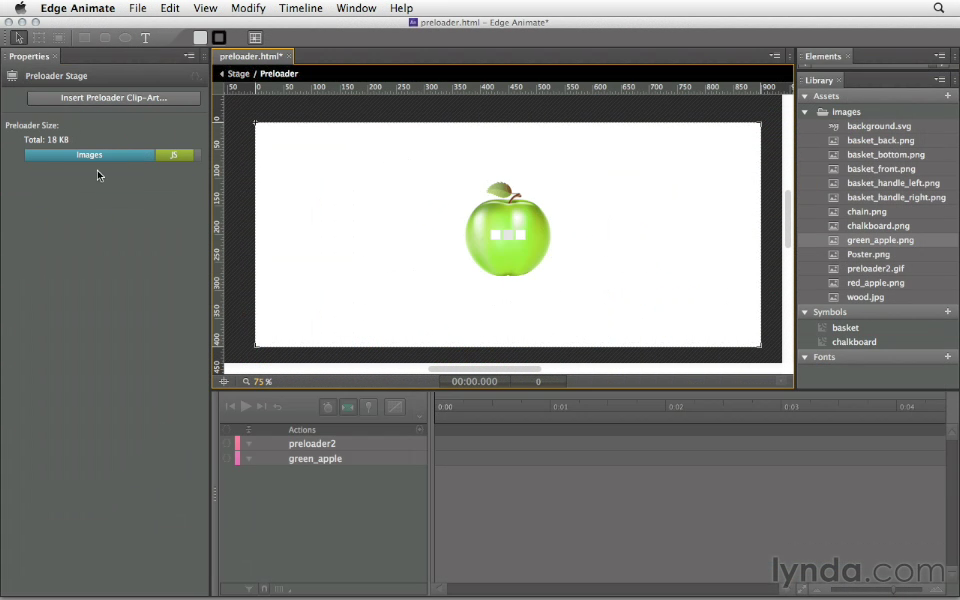Select the Transform tool
This screenshot has width=960, height=600.
[x=39, y=38]
